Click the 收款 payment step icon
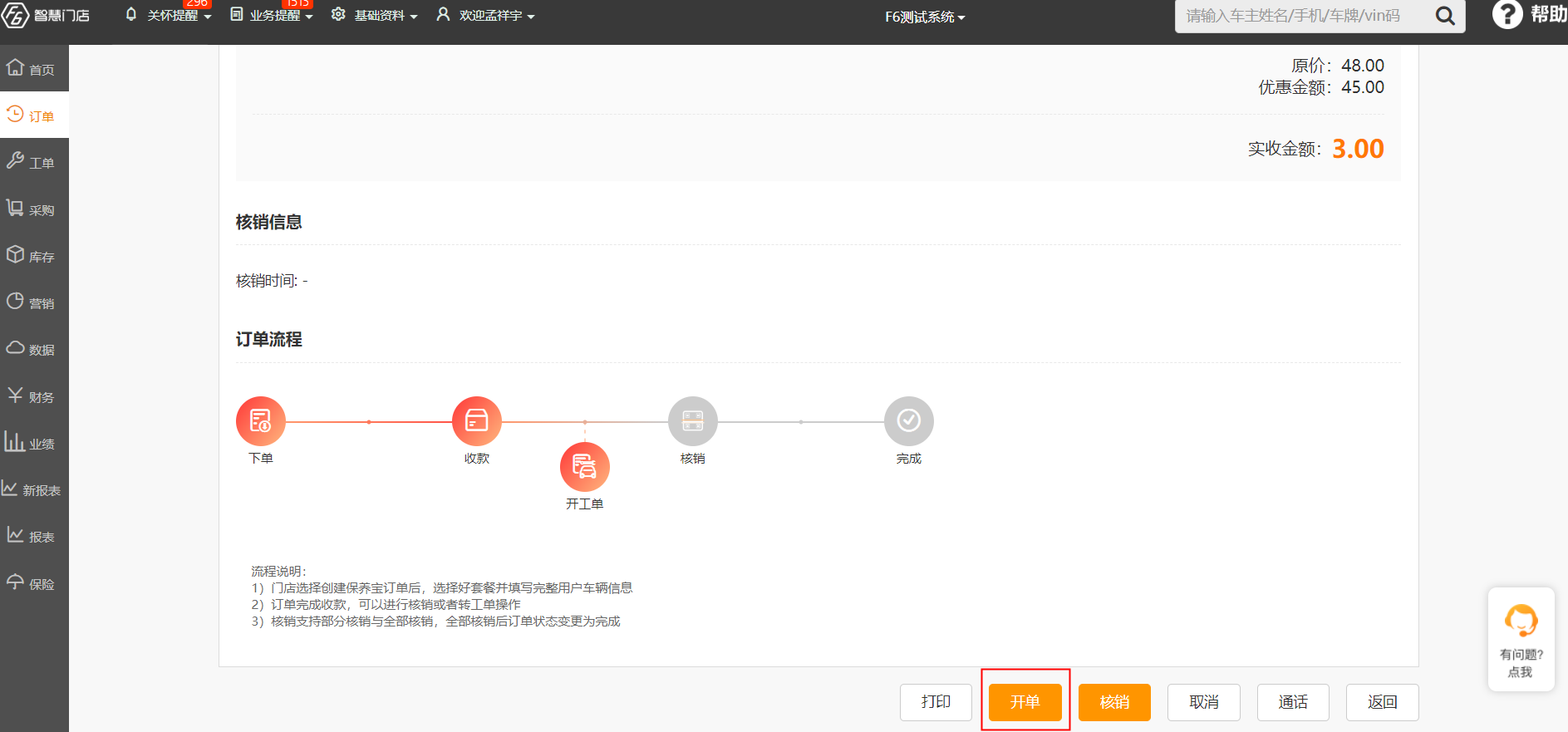 (x=477, y=421)
